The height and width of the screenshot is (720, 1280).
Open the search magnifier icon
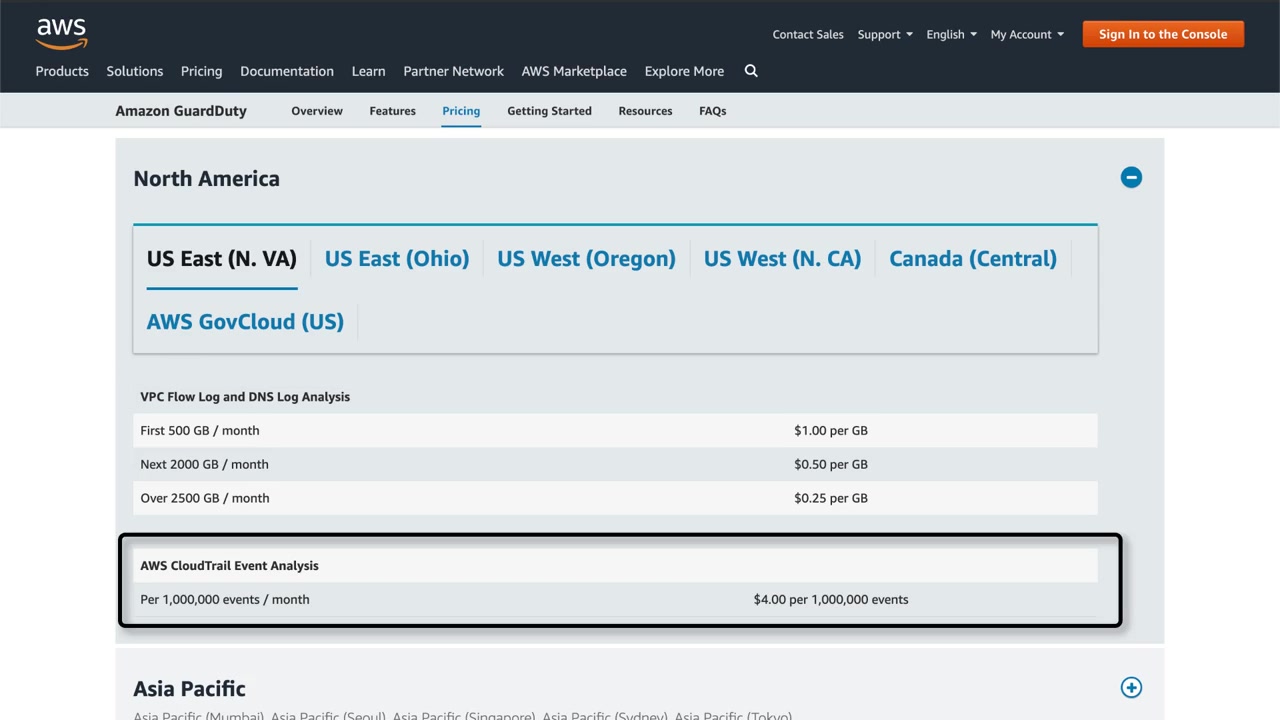pyautogui.click(x=751, y=71)
